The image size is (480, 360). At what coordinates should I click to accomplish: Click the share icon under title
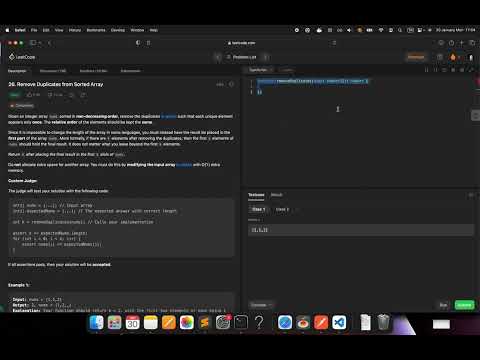coord(83,95)
